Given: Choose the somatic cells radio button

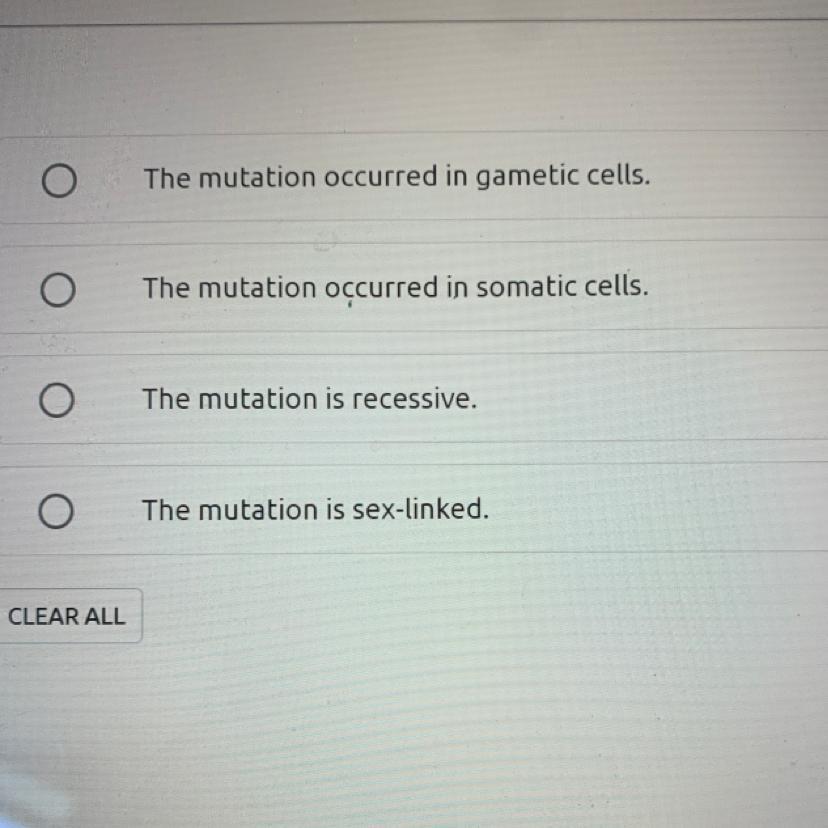Looking at the screenshot, I should pyautogui.click(x=58, y=291).
